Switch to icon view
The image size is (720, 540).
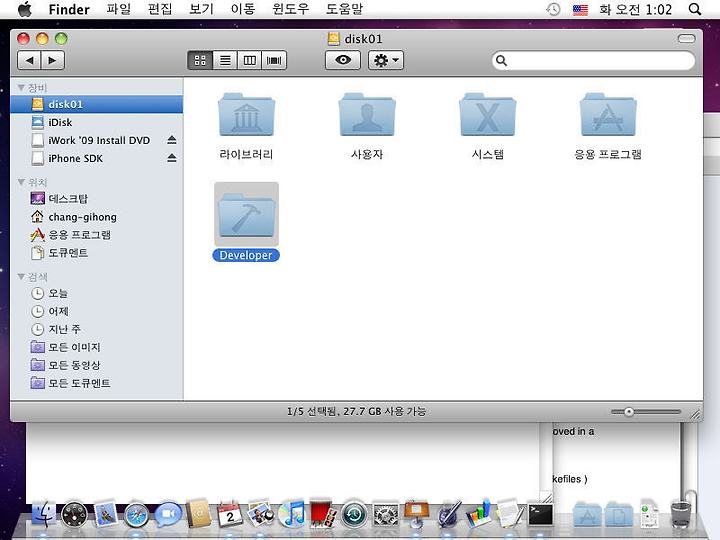coord(200,60)
